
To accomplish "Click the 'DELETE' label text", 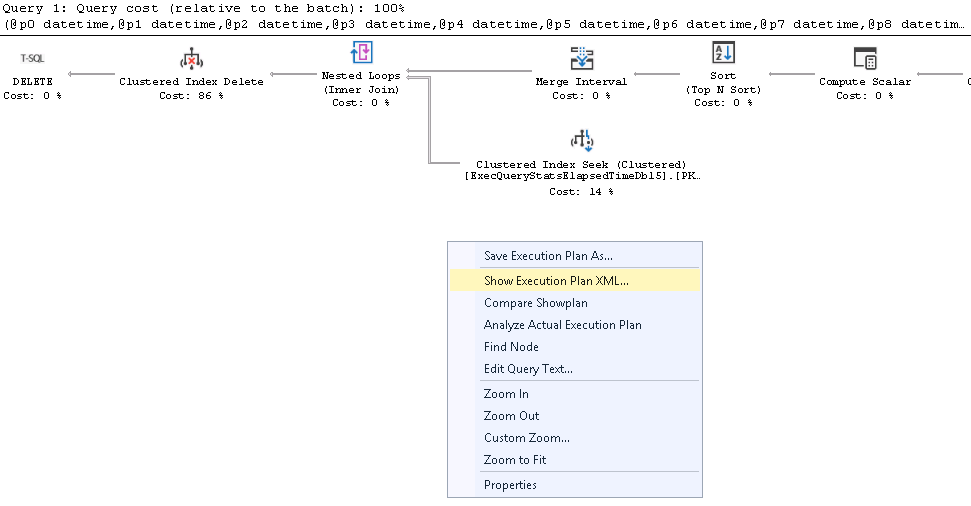I will (x=32, y=82).
